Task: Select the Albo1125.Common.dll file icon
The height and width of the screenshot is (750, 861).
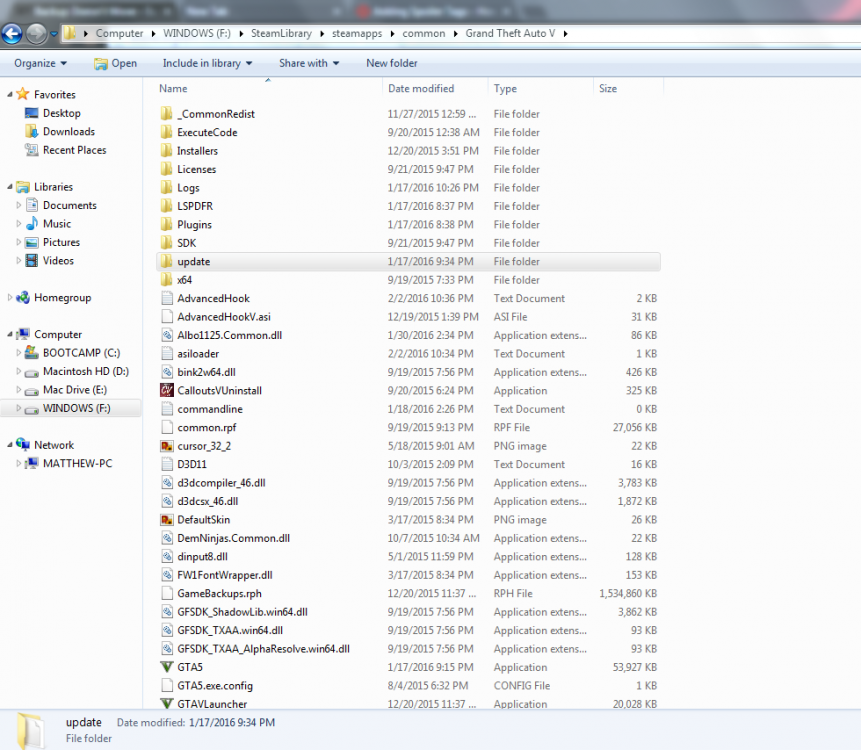Action: tap(167, 335)
